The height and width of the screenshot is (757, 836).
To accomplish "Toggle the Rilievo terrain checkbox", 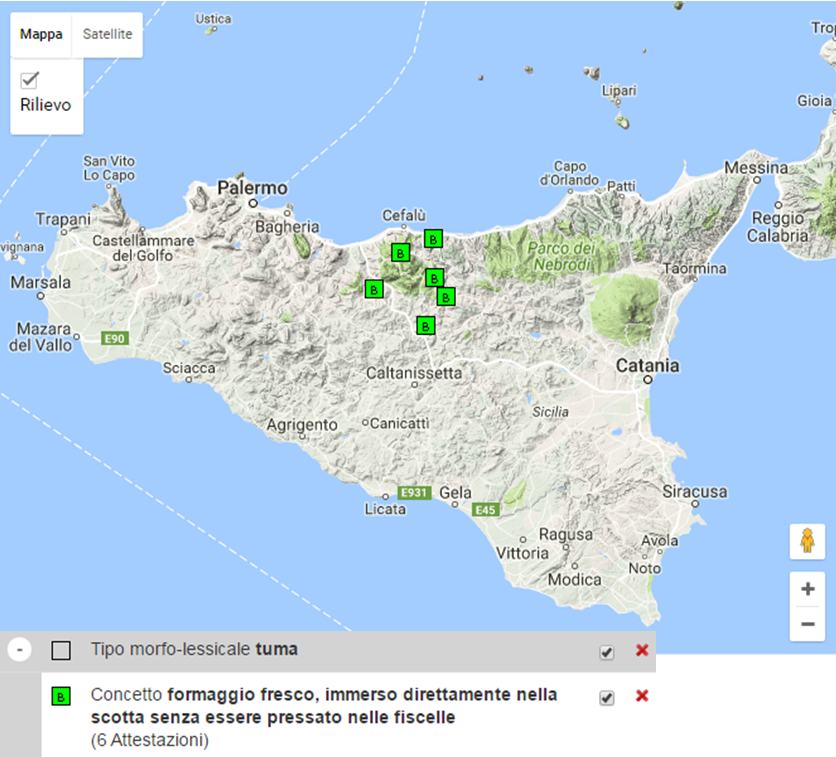I will (x=30, y=81).
